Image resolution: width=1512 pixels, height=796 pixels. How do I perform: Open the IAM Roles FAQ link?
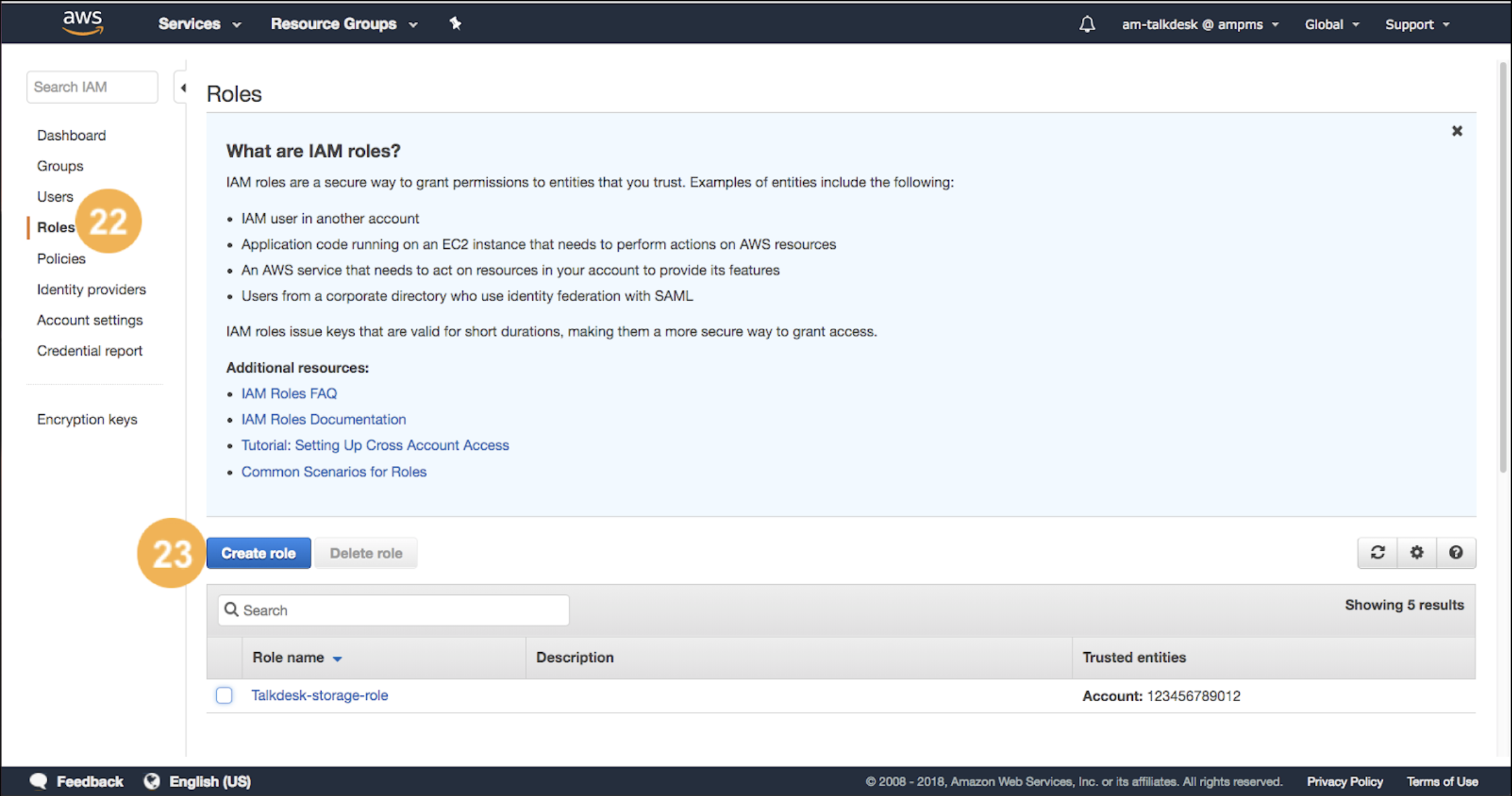tap(289, 393)
